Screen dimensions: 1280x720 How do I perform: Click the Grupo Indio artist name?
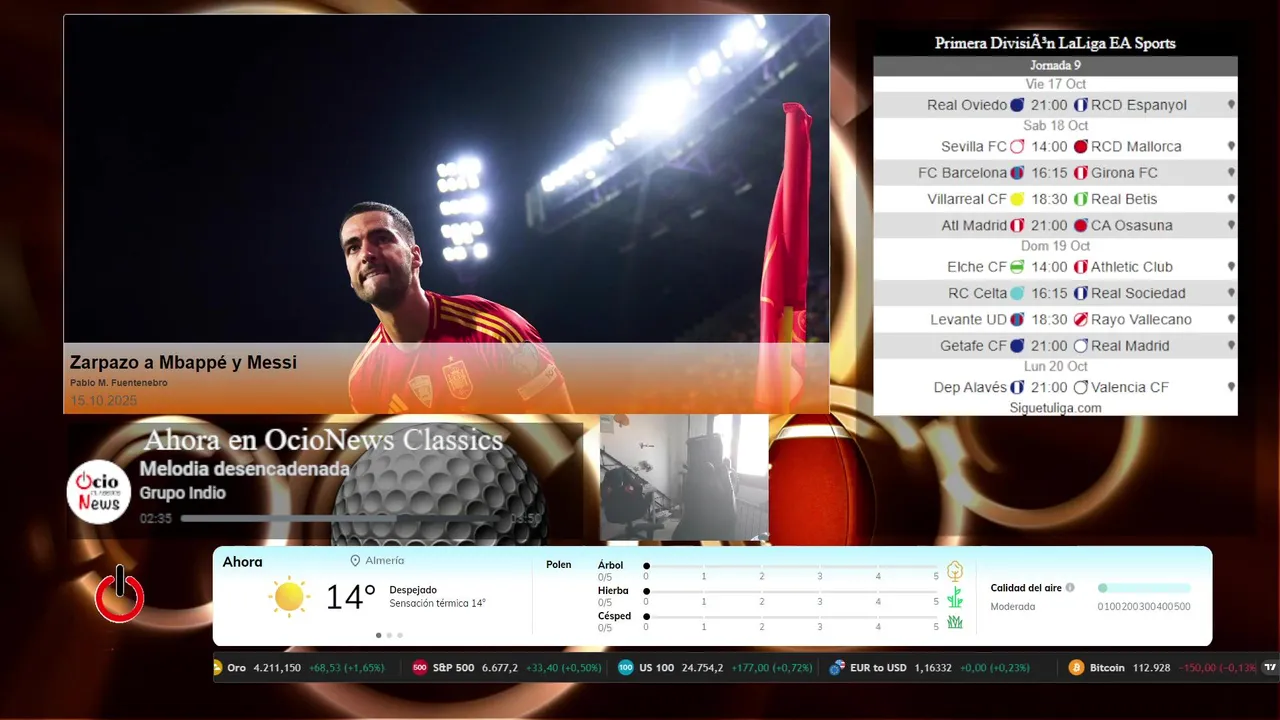tap(182, 493)
